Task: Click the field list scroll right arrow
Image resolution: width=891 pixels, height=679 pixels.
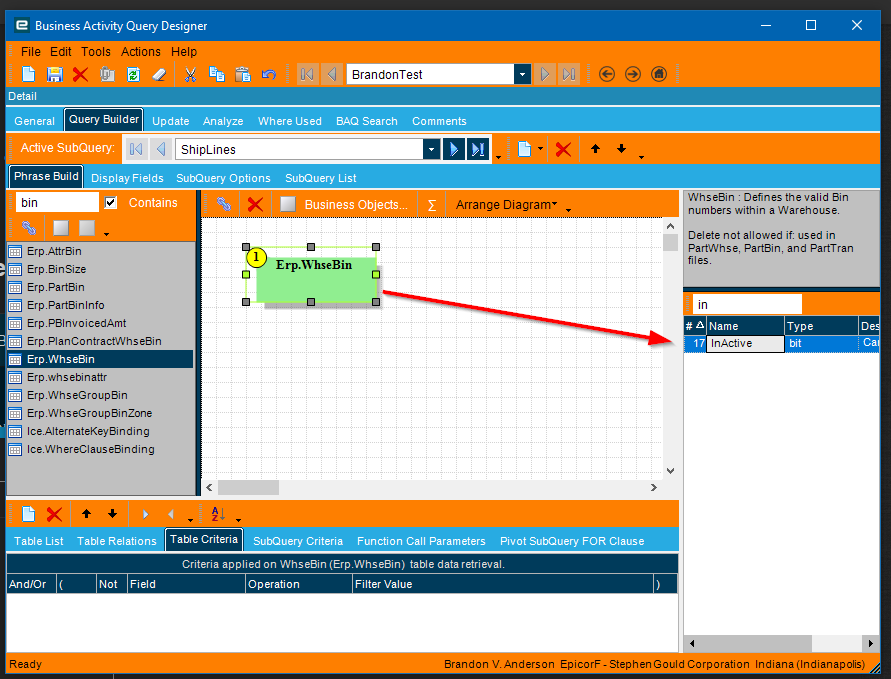Action: tap(871, 643)
